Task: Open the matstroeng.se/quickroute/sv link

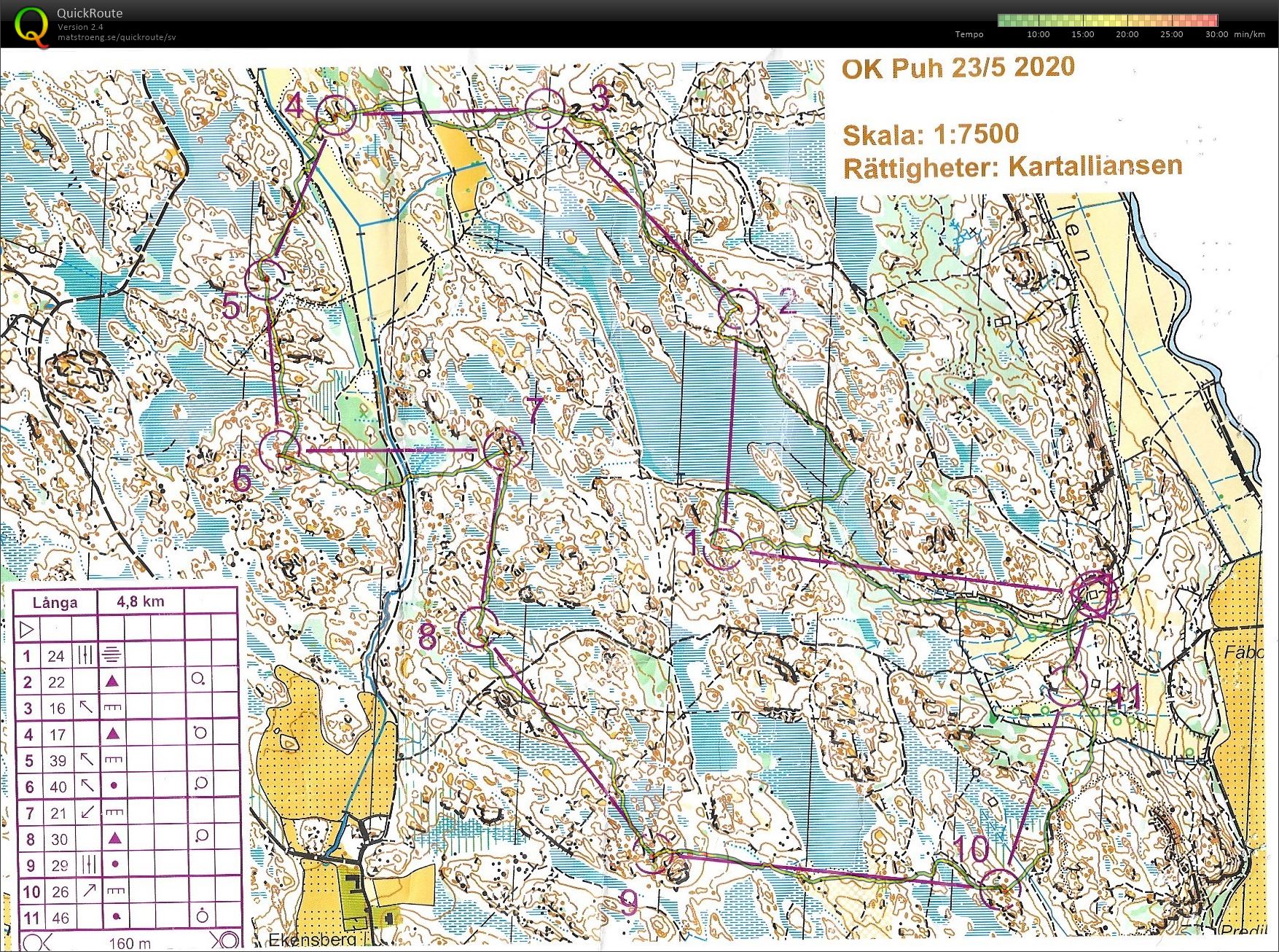Action: point(117,38)
